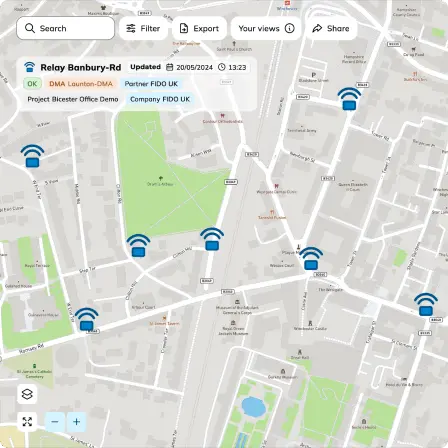
Task: Open the Your views menu
Action: click(x=266, y=28)
